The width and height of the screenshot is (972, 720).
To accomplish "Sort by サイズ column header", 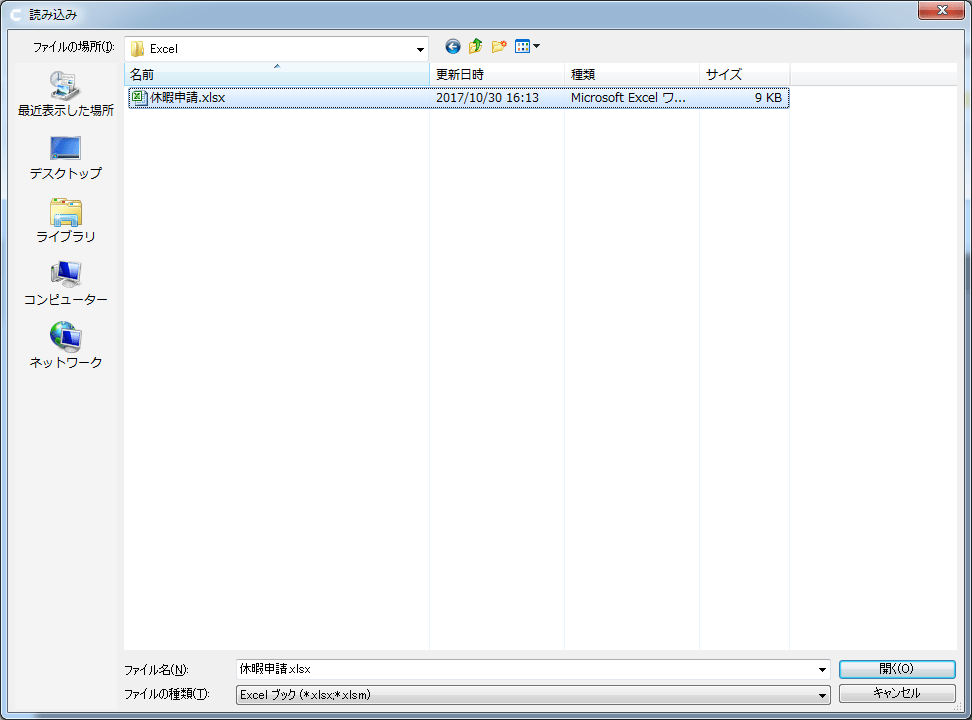I will [743, 75].
